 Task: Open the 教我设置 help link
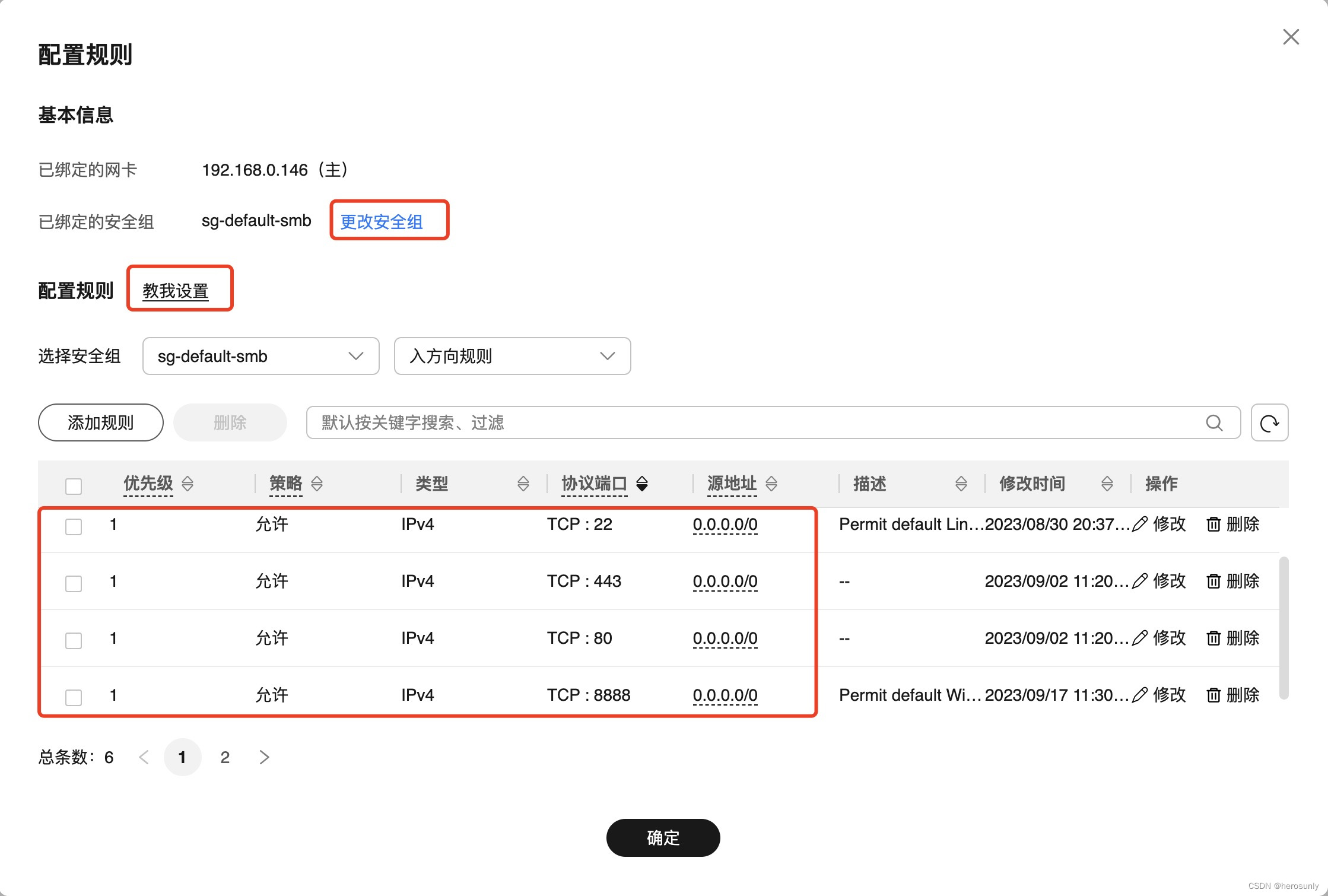pyautogui.click(x=176, y=291)
